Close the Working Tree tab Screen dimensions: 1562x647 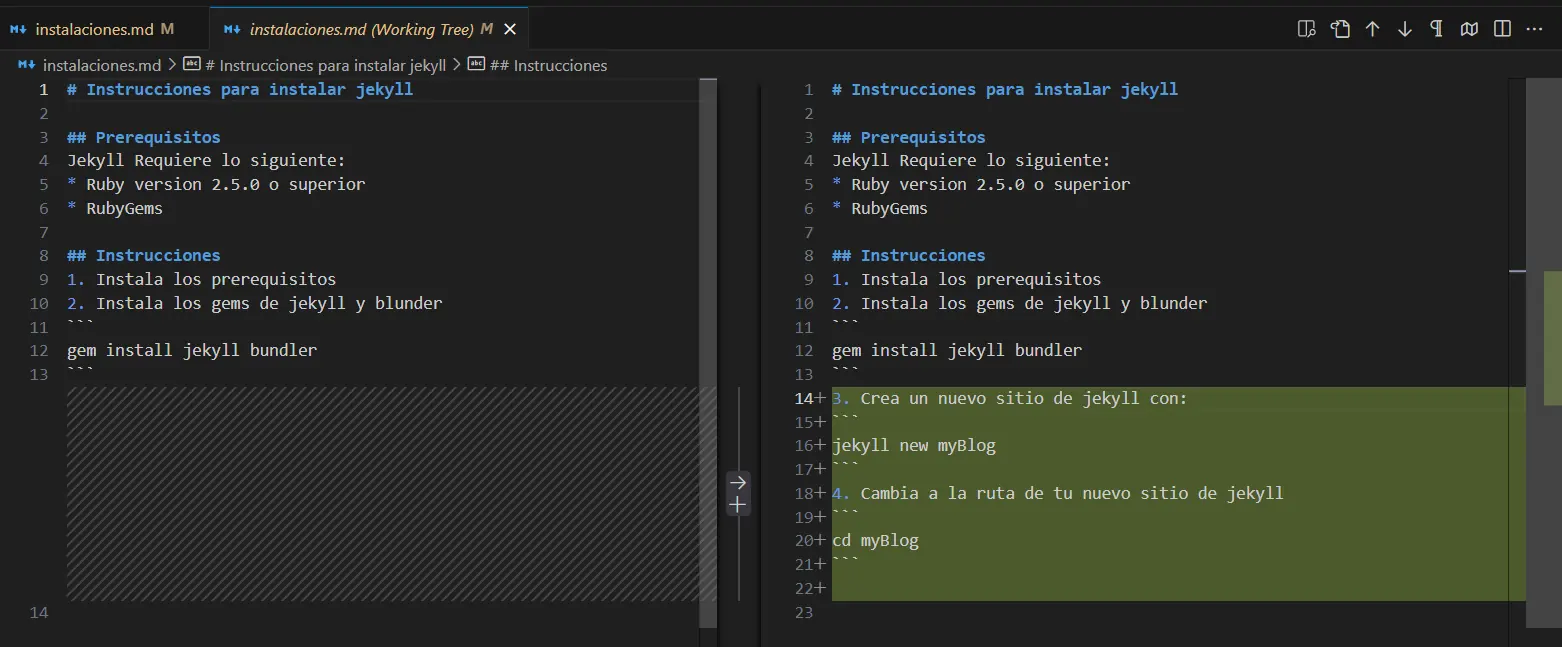click(509, 29)
